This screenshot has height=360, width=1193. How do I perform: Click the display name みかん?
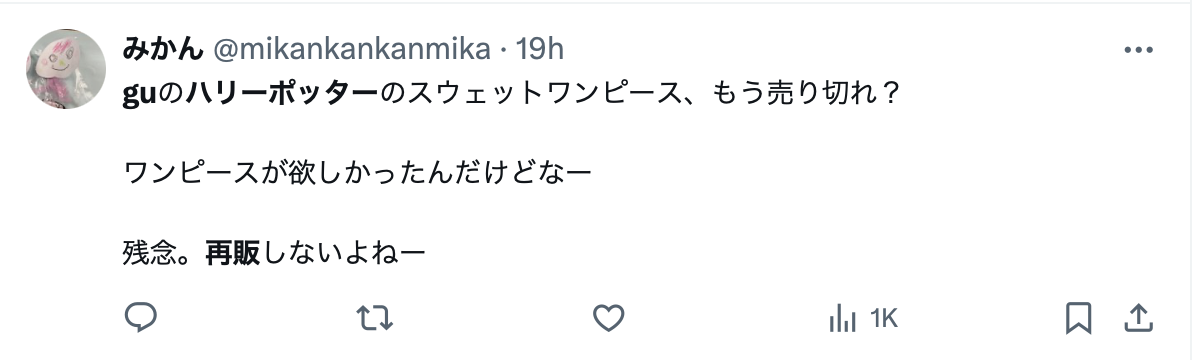pyautogui.click(x=162, y=49)
